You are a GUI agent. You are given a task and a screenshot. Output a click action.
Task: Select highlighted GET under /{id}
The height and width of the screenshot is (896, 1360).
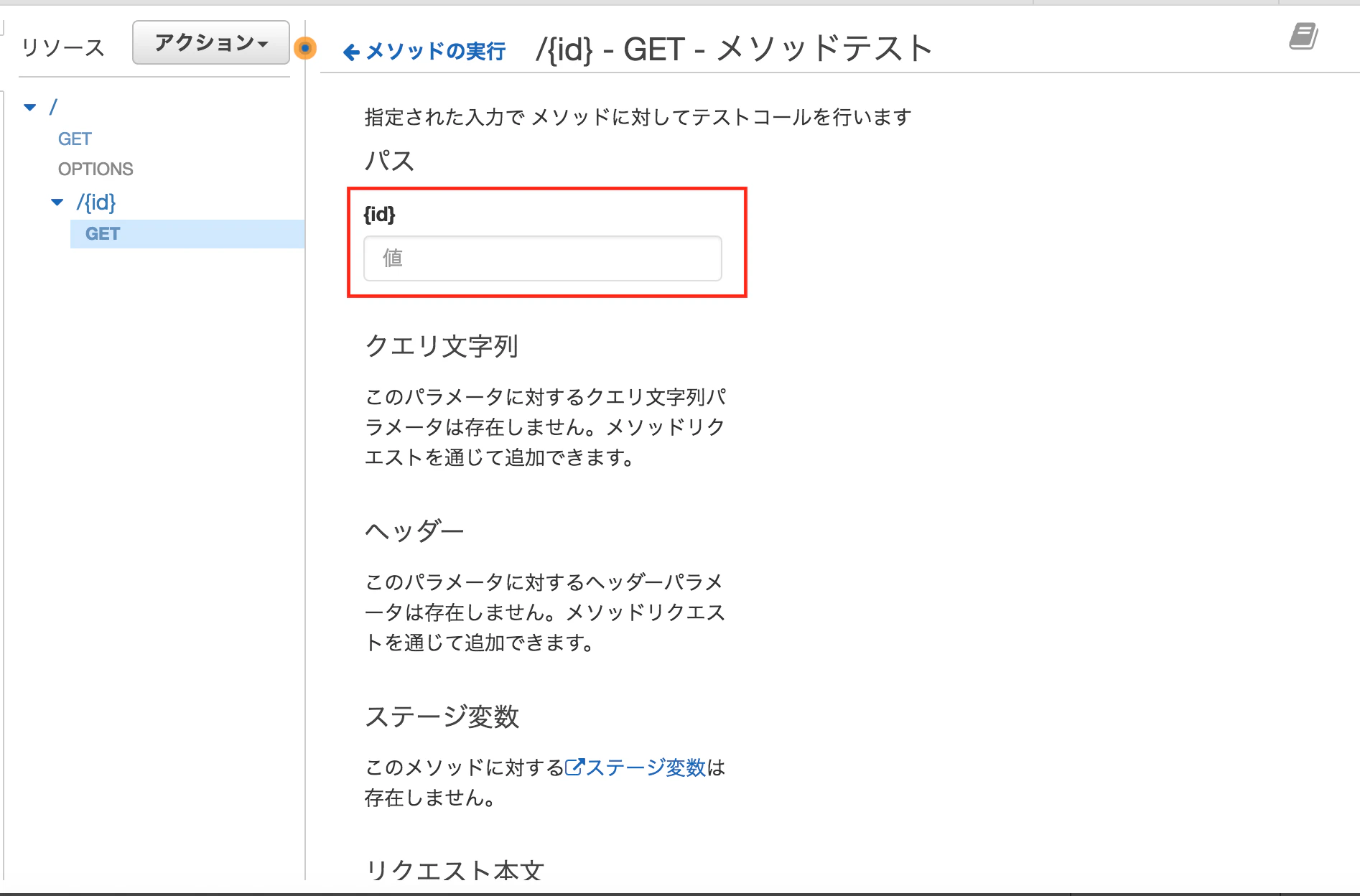coord(187,234)
